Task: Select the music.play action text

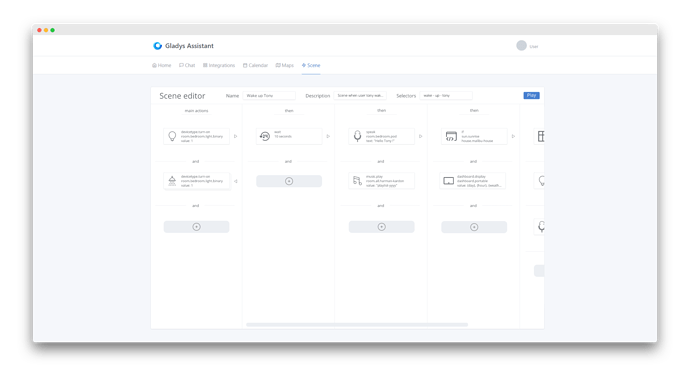Action: tap(385, 181)
